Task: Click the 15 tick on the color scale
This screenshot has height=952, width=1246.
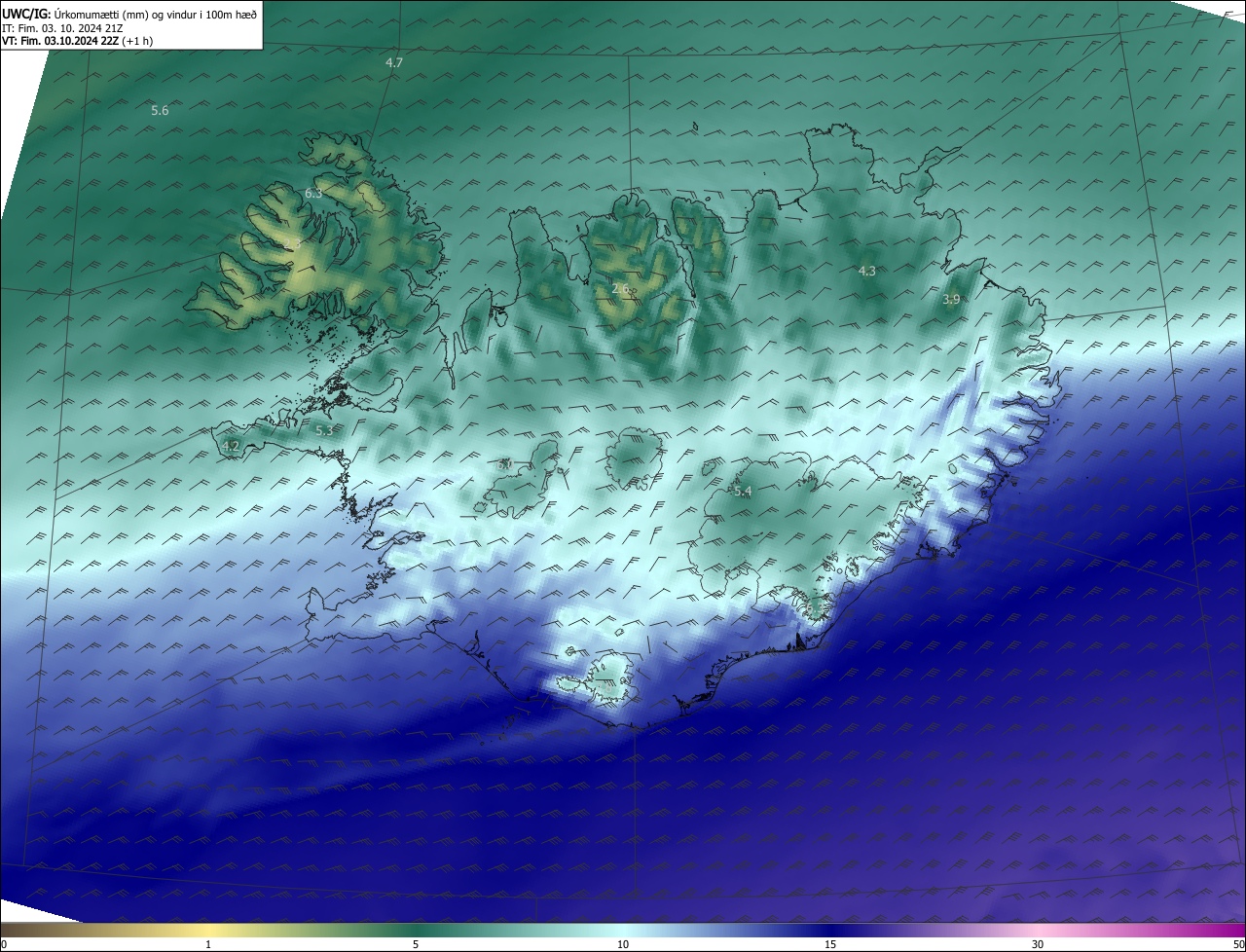Action: point(830,944)
